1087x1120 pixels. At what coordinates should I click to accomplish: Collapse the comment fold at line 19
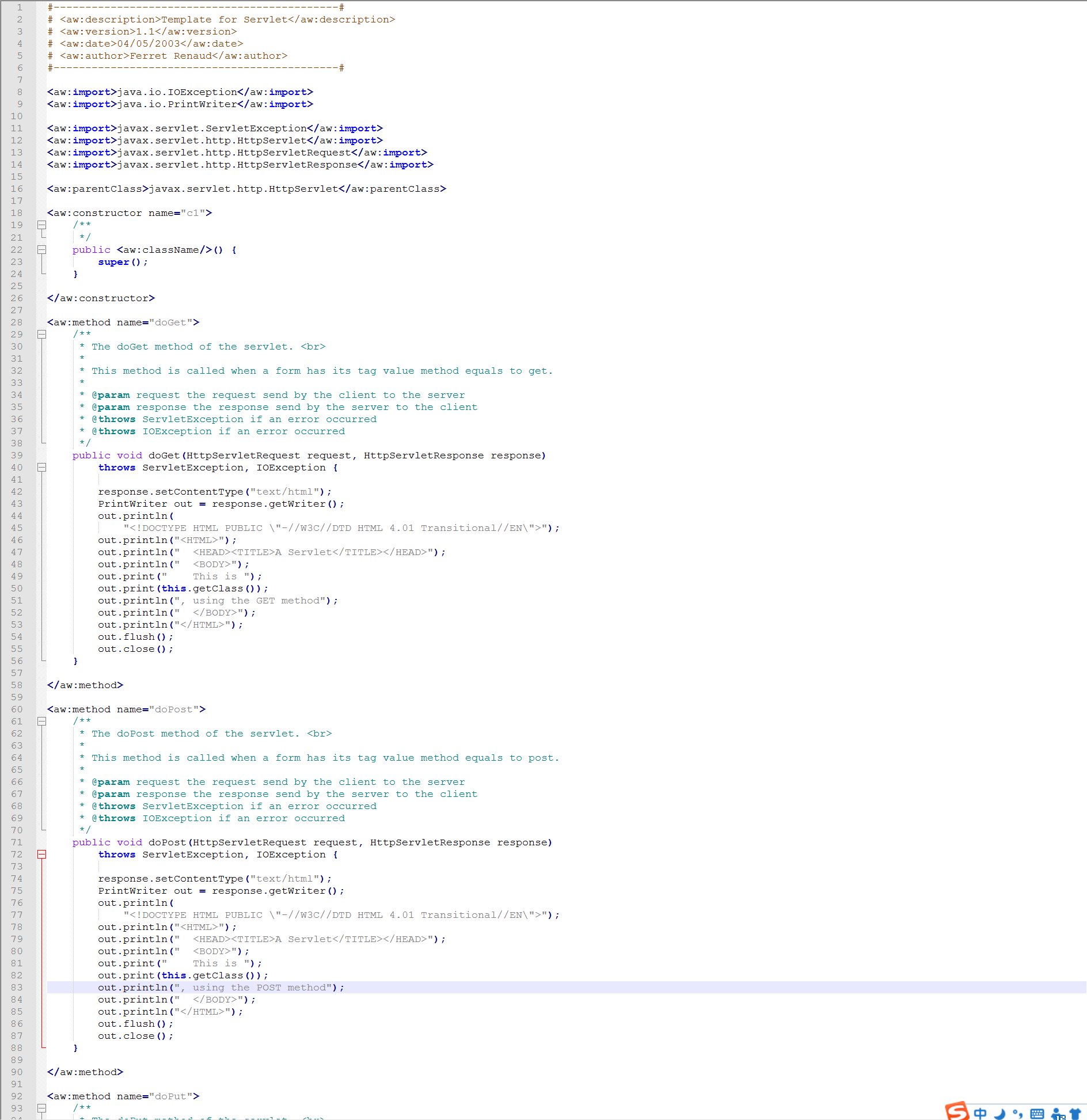pyautogui.click(x=41, y=225)
